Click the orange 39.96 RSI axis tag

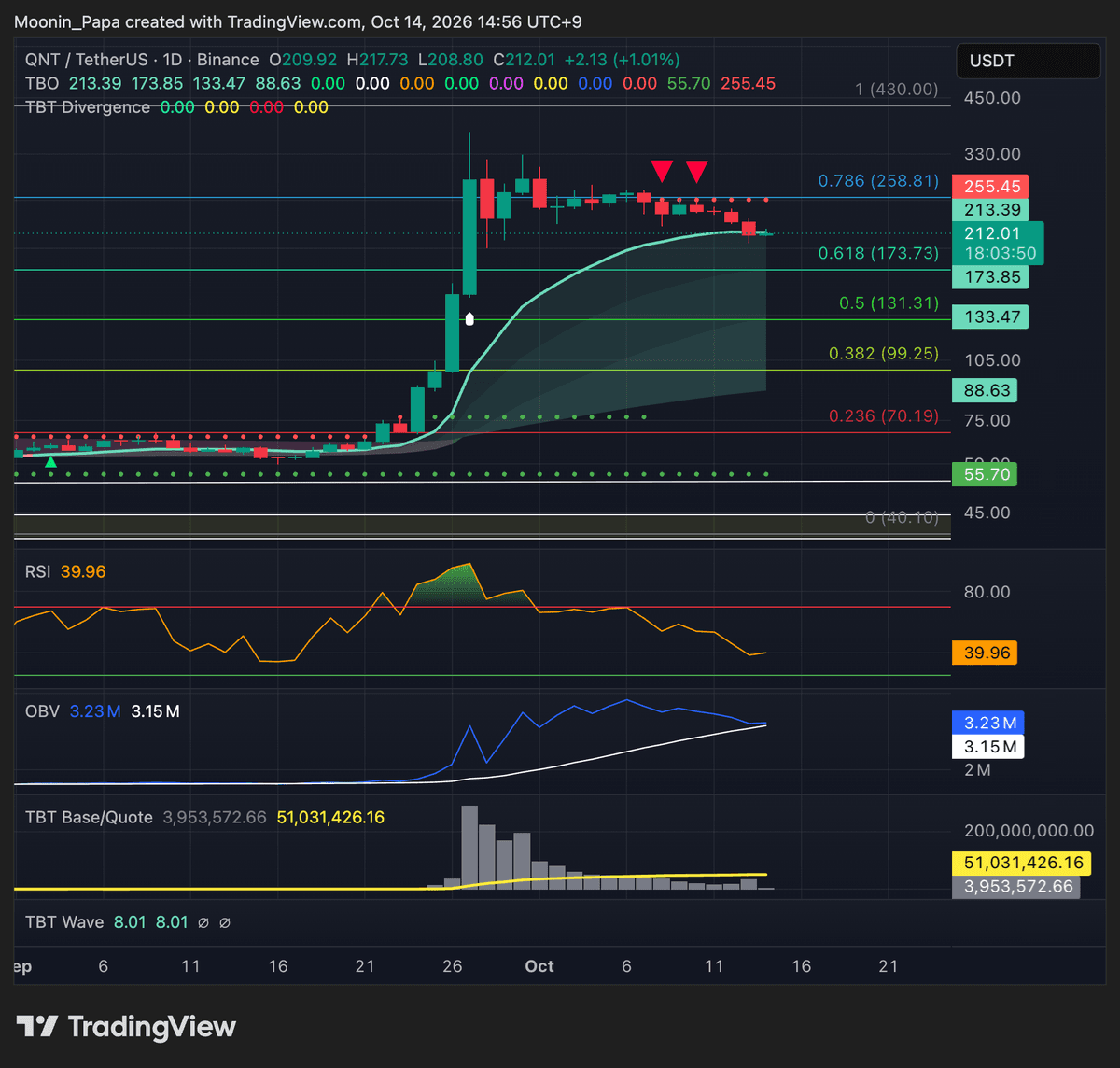[x=985, y=653]
